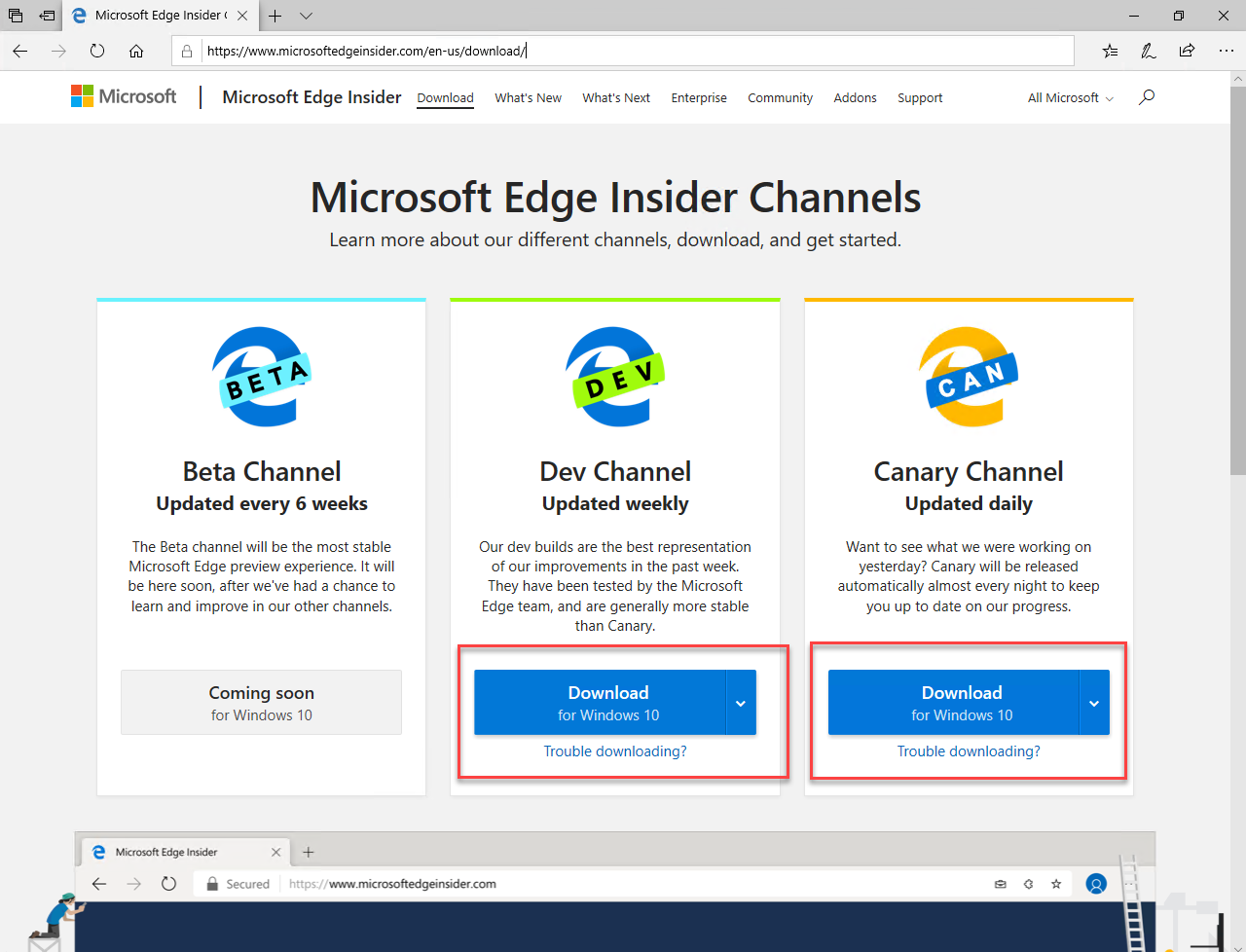Screen dimensions: 1246x952
Task: Click the Beta Channel heading
Action: pos(262,471)
